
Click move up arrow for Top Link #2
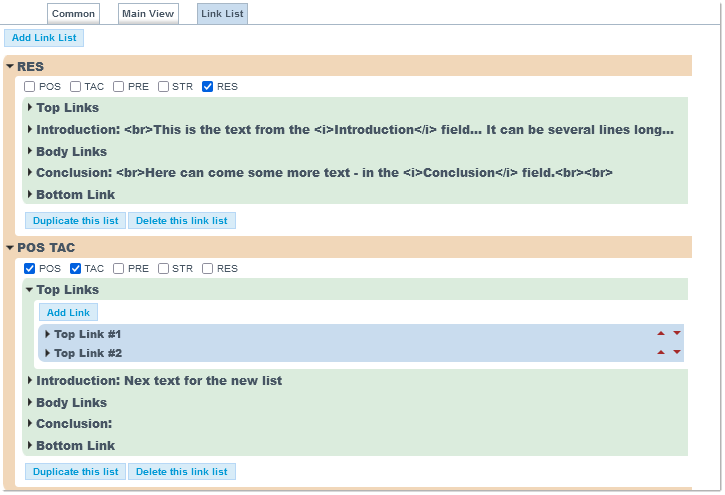pos(660,352)
